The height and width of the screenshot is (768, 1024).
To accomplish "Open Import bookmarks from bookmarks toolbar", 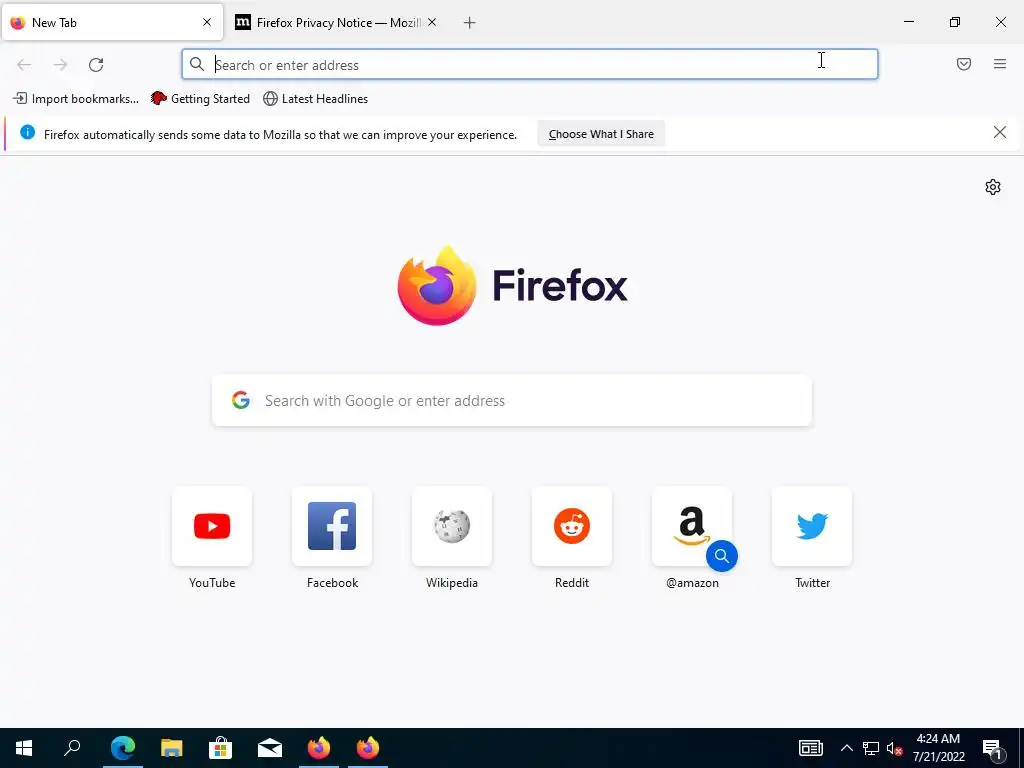I will 76,99.
